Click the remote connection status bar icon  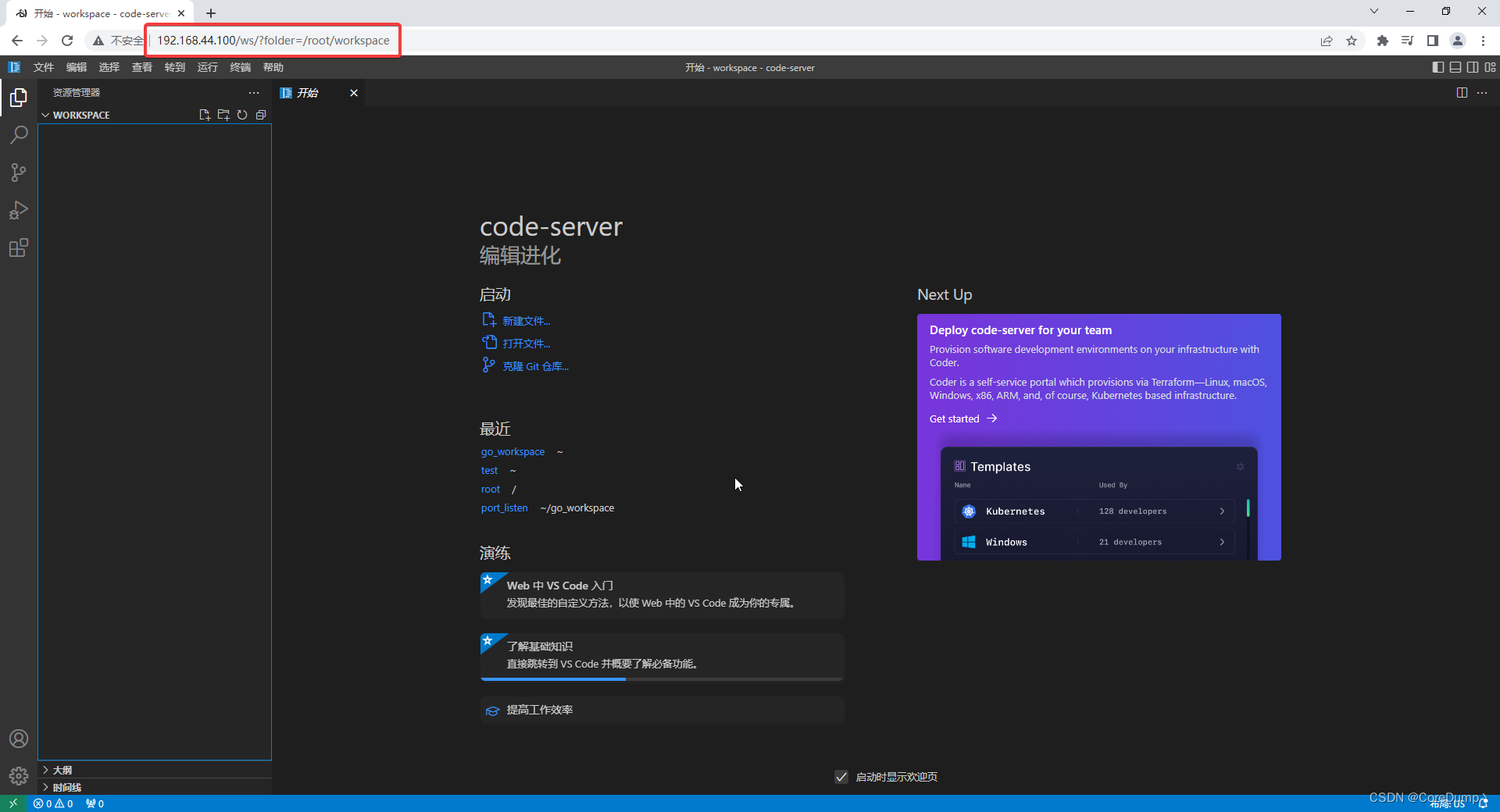pyautogui.click(x=13, y=803)
